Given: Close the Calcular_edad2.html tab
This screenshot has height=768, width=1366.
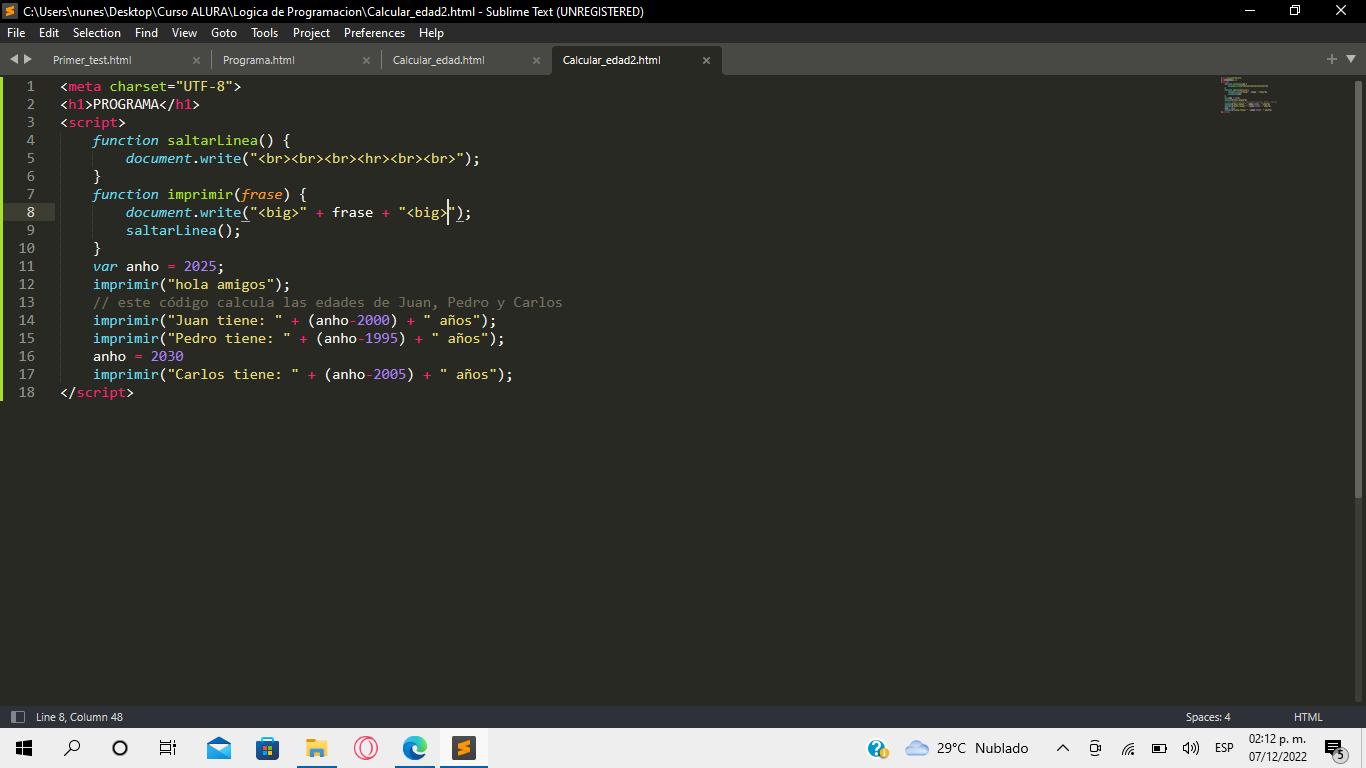Looking at the screenshot, I should click(x=706, y=60).
